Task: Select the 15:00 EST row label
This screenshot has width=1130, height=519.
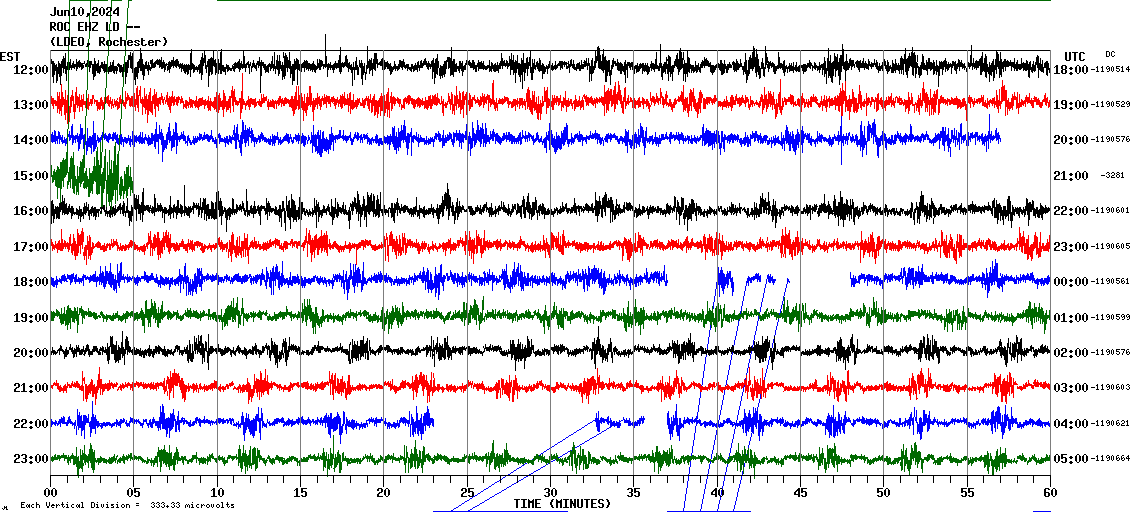Action: [32, 176]
